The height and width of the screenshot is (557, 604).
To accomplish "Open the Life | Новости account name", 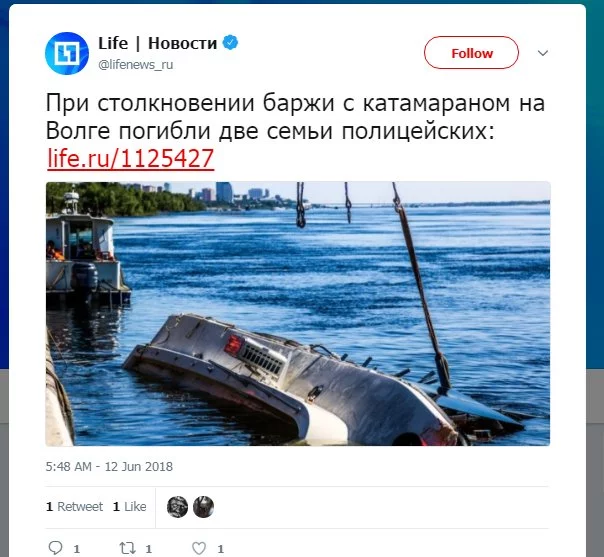I will click(158, 43).
